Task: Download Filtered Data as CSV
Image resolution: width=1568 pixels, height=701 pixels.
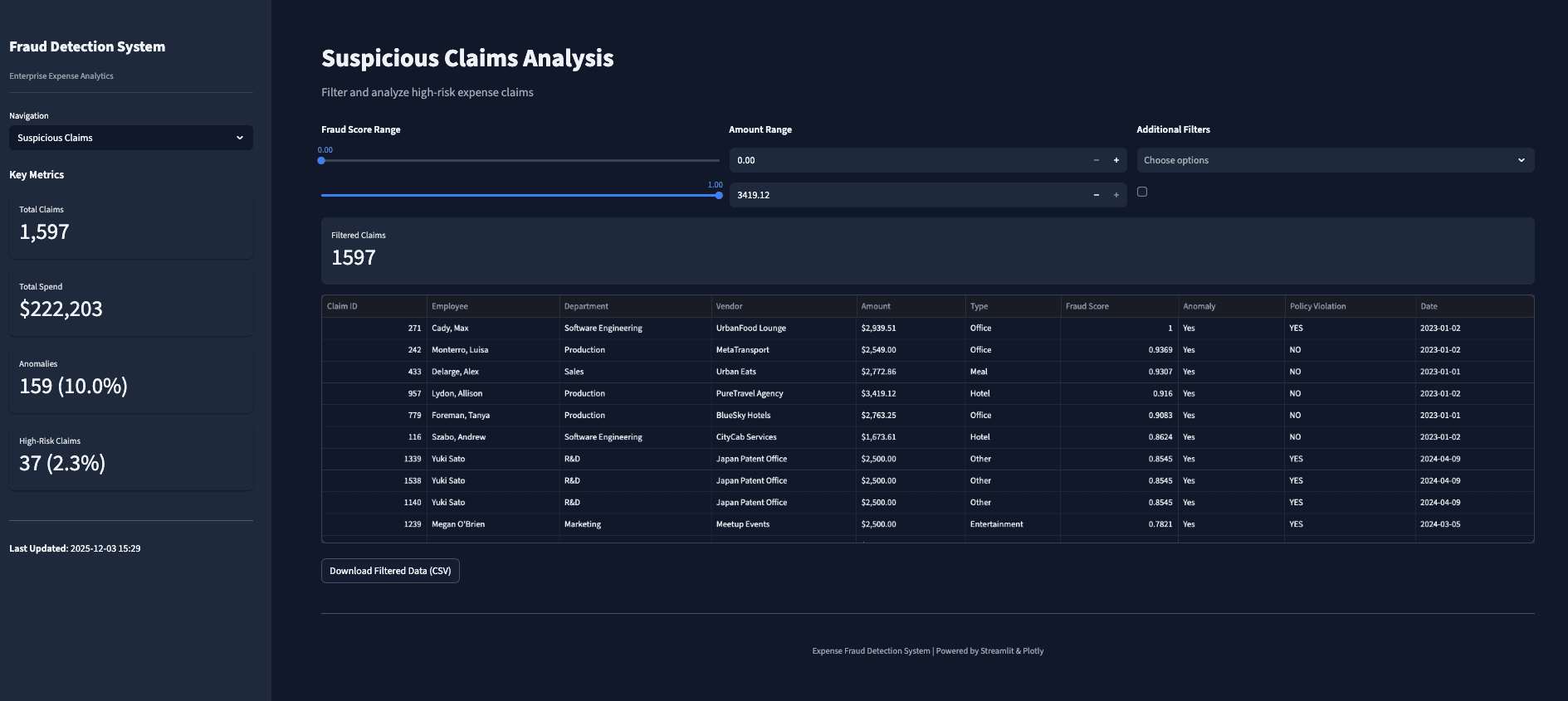Action: (390, 571)
